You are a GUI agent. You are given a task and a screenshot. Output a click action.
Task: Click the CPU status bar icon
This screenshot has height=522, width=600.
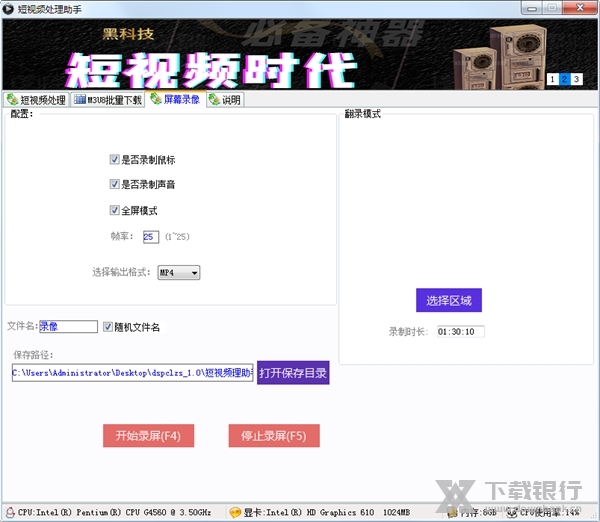[10, 512]
